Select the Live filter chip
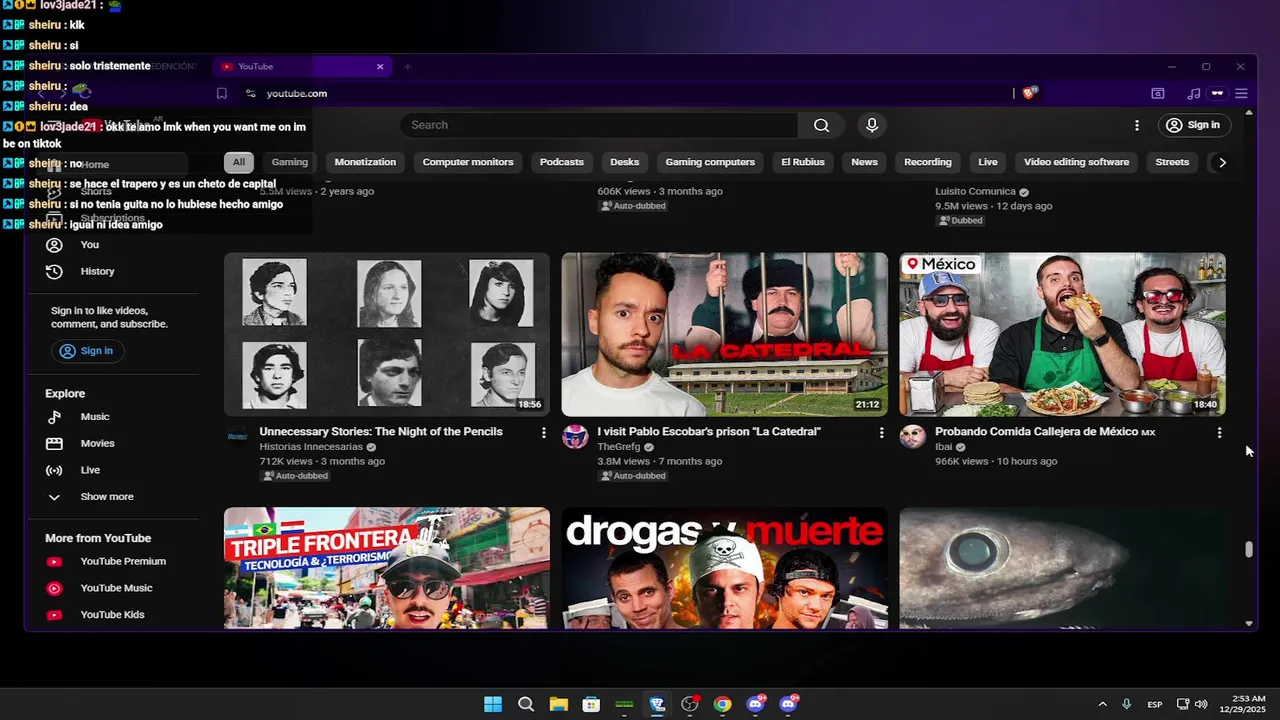Viewport: 1280px width, 720px height. (988, 162)
